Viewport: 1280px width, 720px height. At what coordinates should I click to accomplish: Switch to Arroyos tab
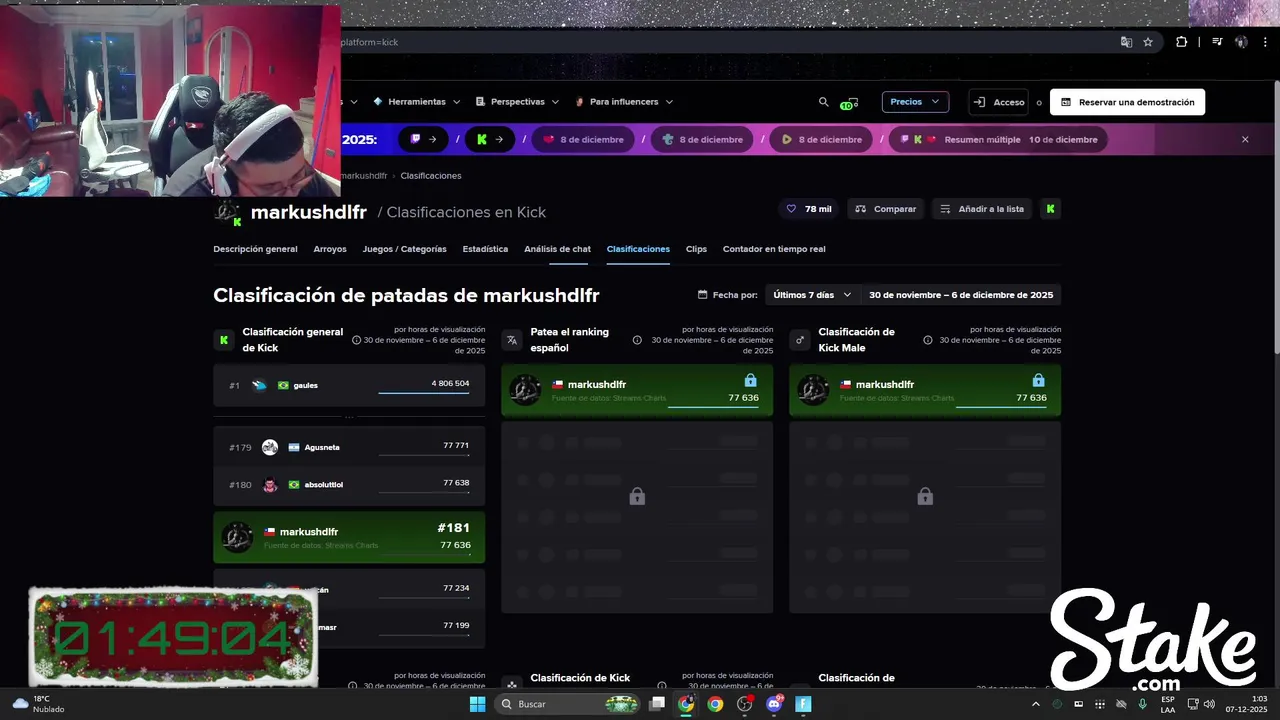(x=330, y=249)
